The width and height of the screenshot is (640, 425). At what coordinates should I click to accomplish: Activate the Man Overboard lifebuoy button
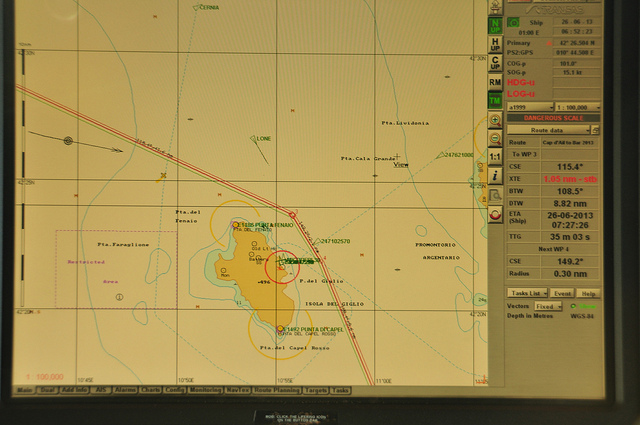pyautogui.click(x=495, y=214)
